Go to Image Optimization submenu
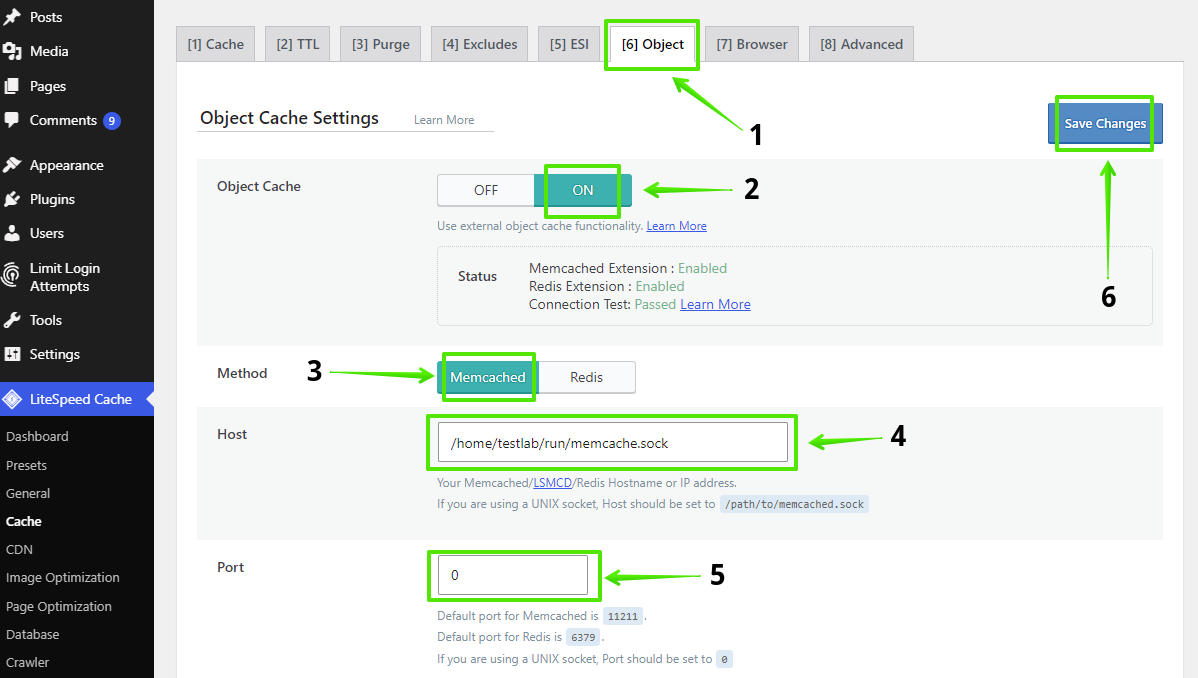This screenshot has width=1198, height=678. pyautogui.click(x=63, y=578)
